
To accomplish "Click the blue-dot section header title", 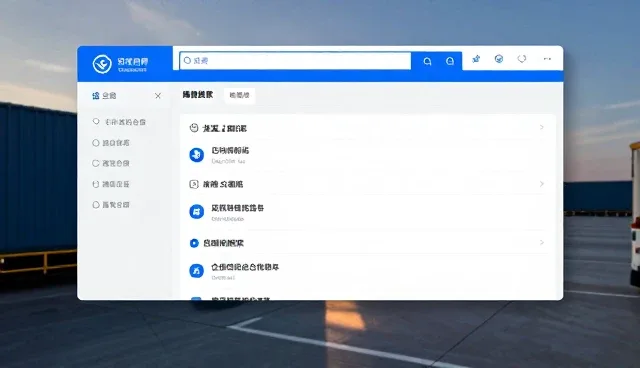I will 223,243.
